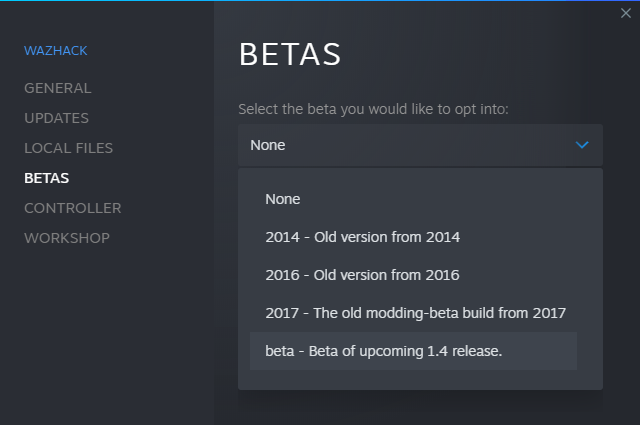Screen dimensions: 640x425
Task: Click the large BETAS page heading
Action: 290,54
